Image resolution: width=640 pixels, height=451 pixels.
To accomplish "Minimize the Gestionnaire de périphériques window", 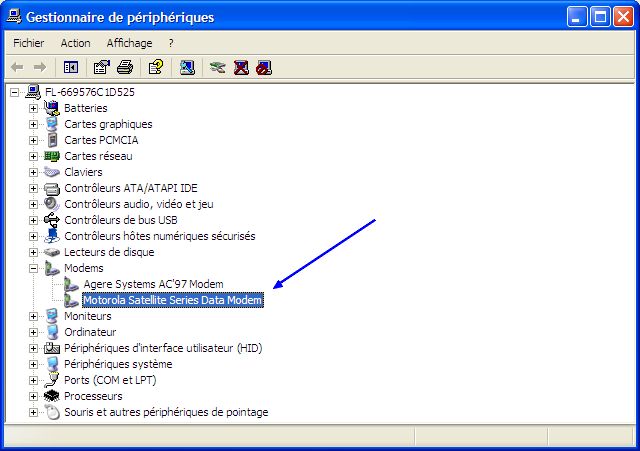I will (x=576, y=17).
